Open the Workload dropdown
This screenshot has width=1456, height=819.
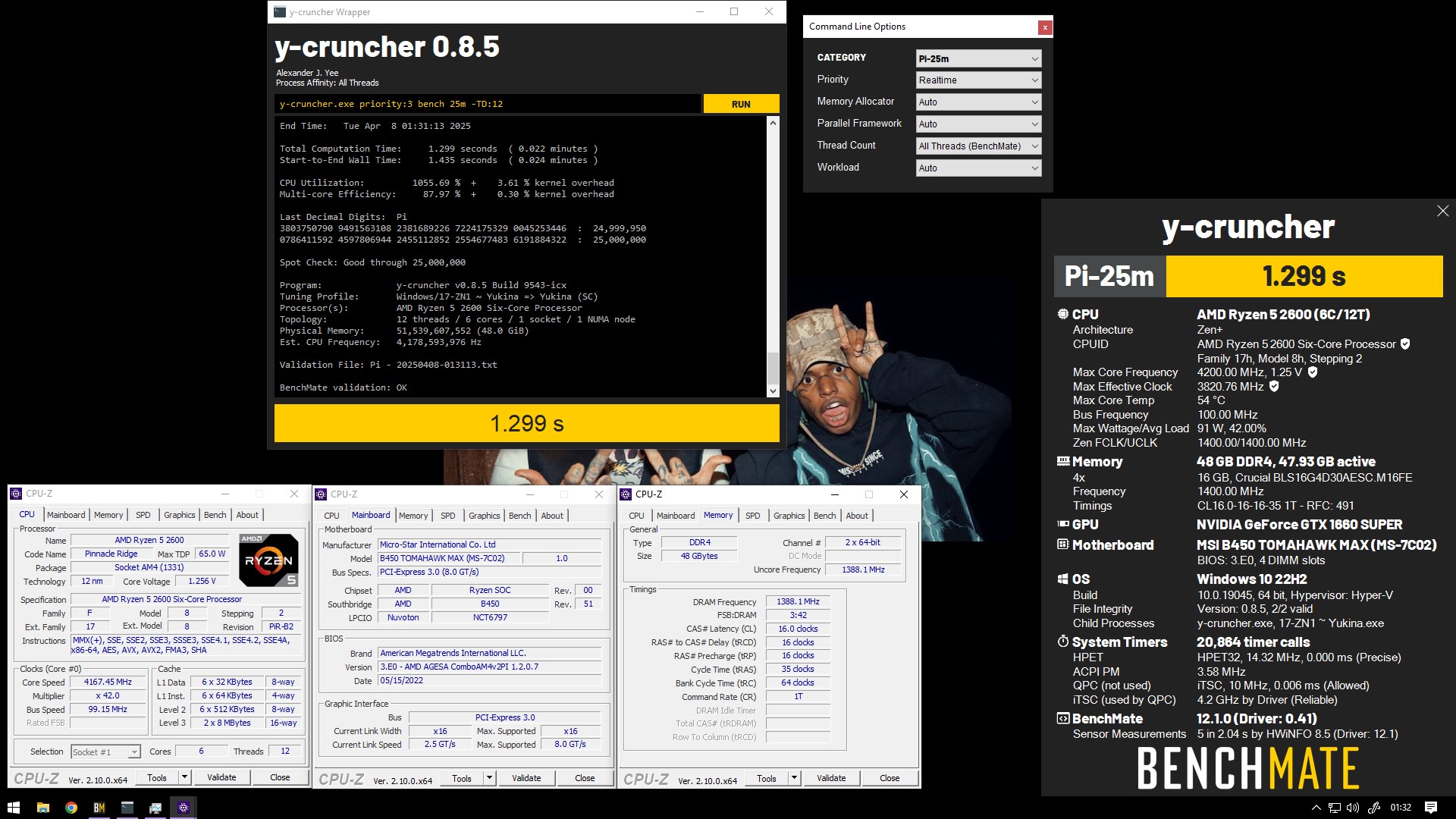pyautogui.click(x=978, y=168)
